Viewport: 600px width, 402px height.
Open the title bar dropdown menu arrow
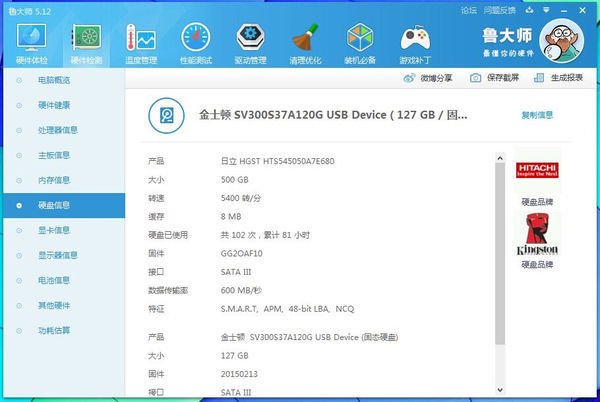546,10
